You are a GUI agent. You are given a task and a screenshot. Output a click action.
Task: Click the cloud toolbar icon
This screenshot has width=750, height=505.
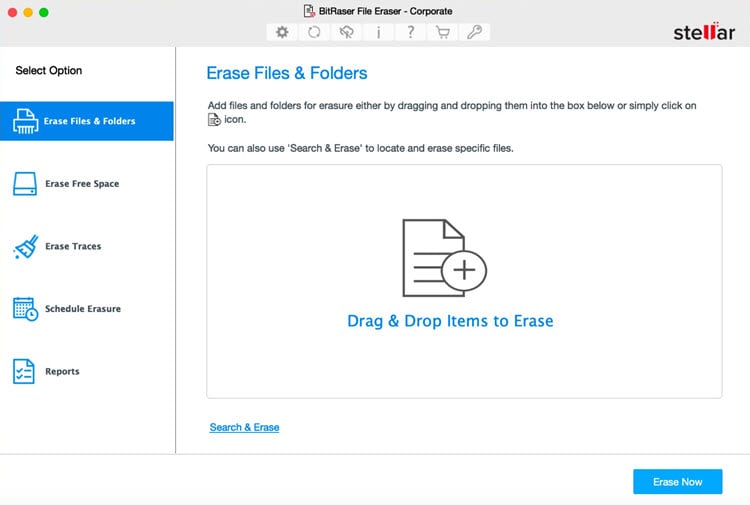coord(346,32)
